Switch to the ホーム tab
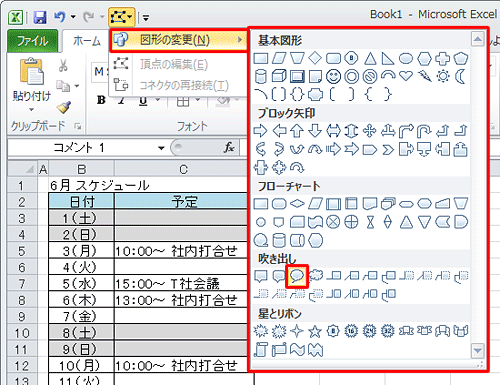 click(87, 41)
